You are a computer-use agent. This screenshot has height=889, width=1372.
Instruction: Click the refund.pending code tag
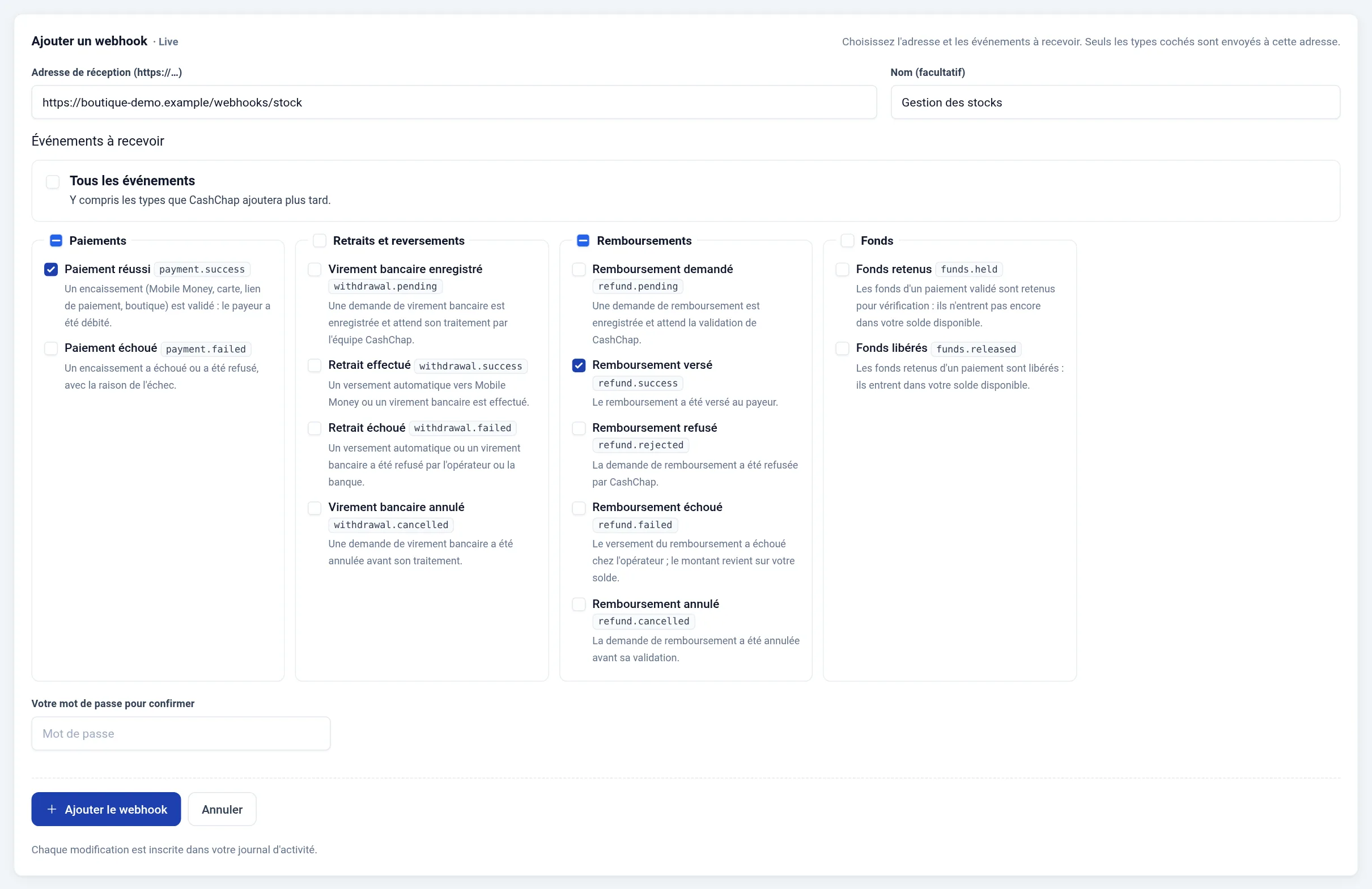pyautogui.click(x=638, y=286)
